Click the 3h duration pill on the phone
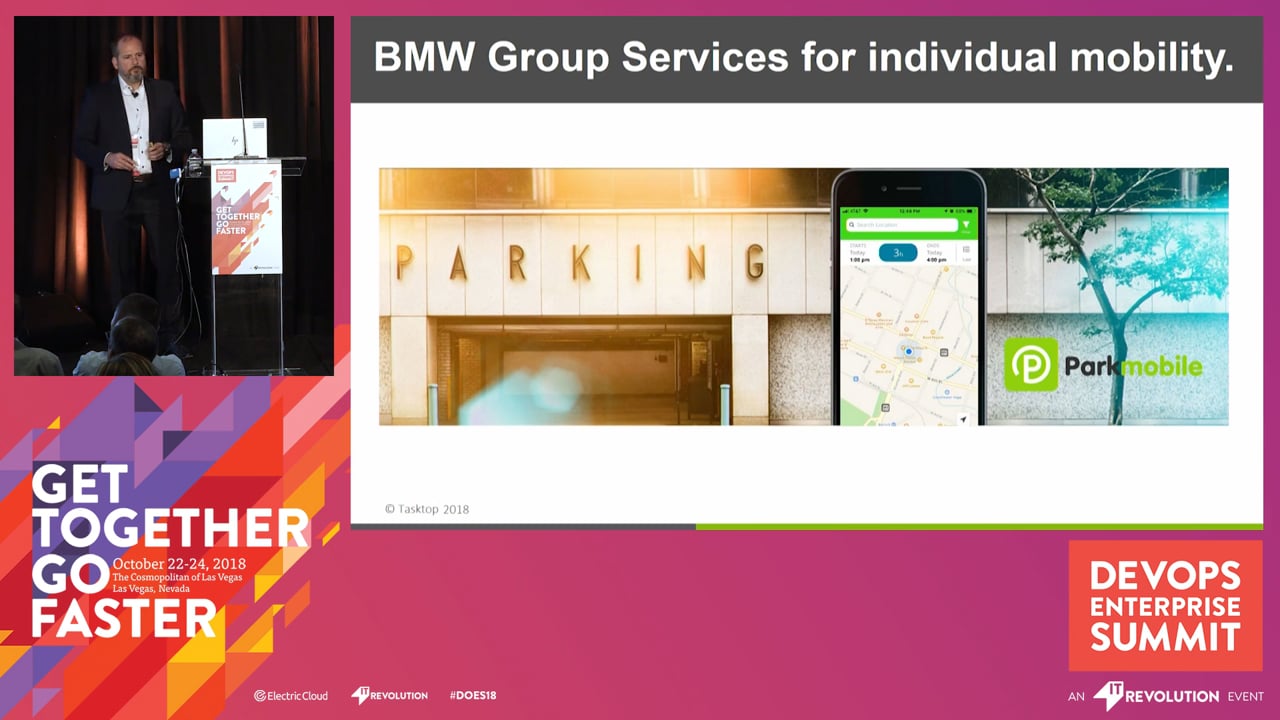The width and height of the screenshot is (1280, 720). 898,253
